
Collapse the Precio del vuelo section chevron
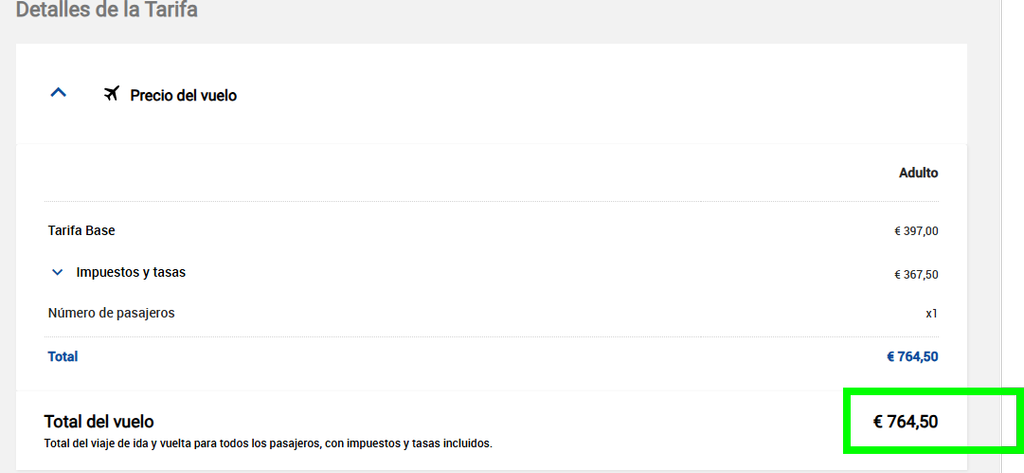[59, 93]
